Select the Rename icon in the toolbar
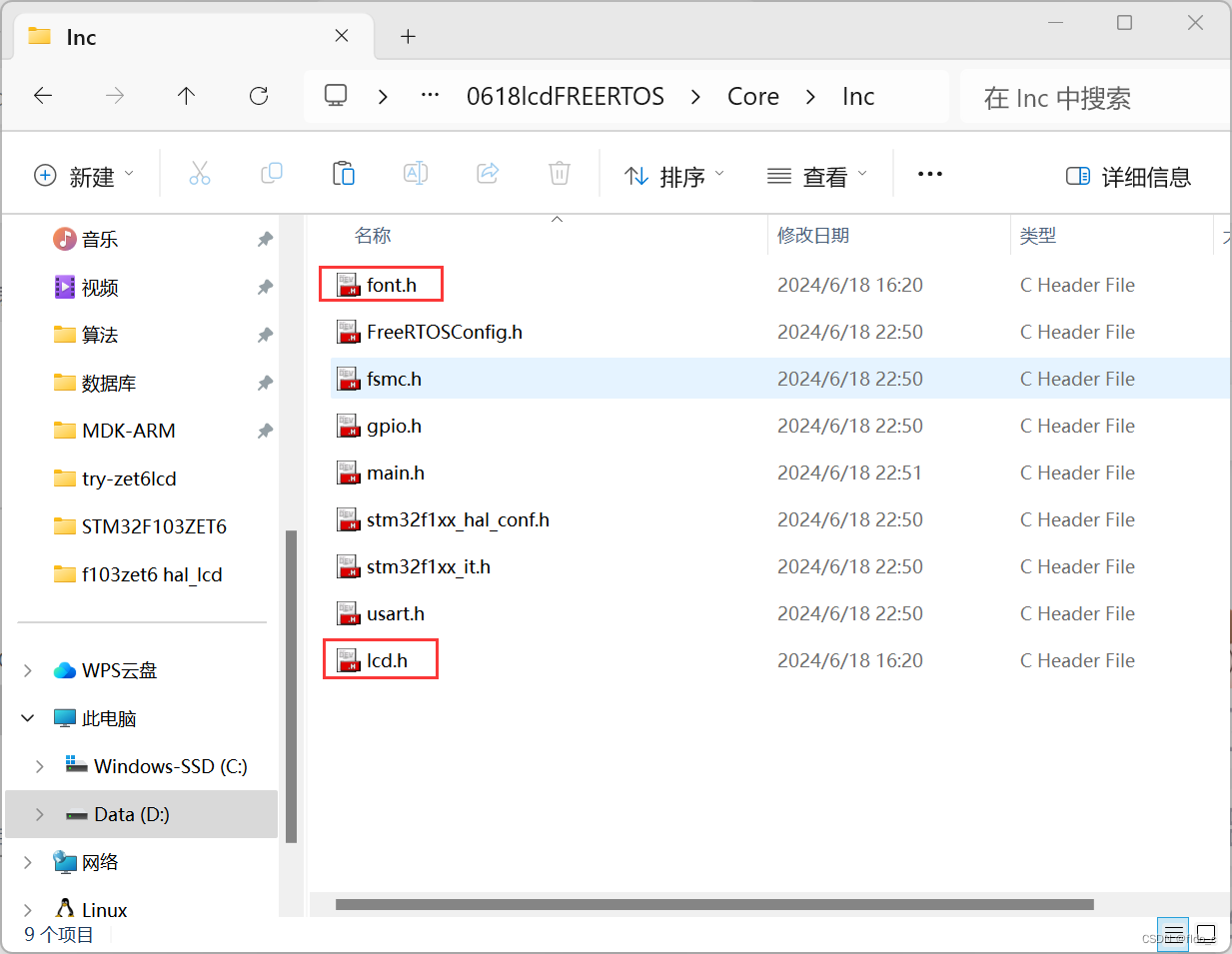The image size is (1232, 954). (x=415, y=173)
